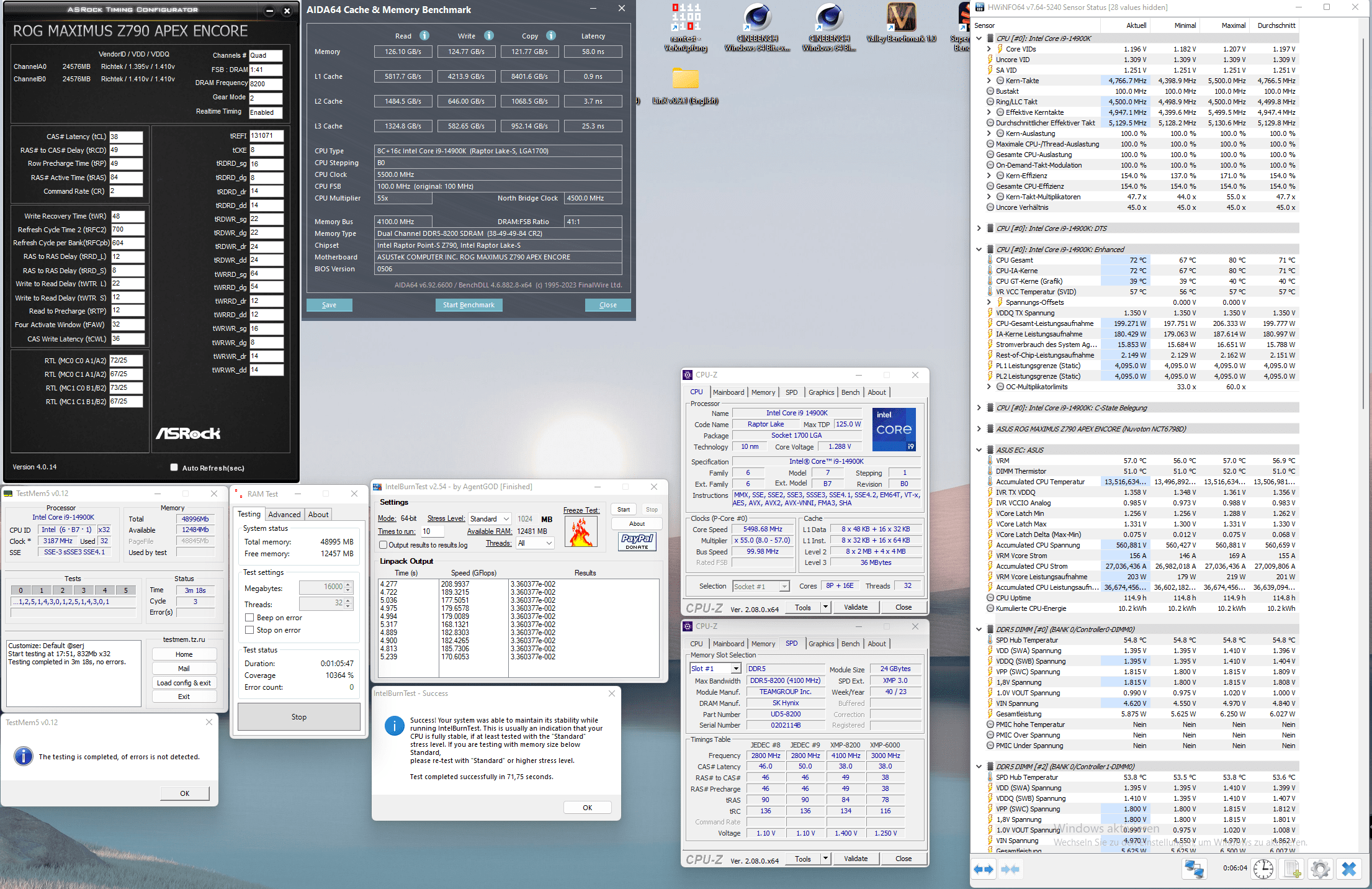Open the first CINEBENCH Windows 64 Bit desktop shortcut
The height and width of the screenshot is (889, 1372).
[x=757, y=27]
